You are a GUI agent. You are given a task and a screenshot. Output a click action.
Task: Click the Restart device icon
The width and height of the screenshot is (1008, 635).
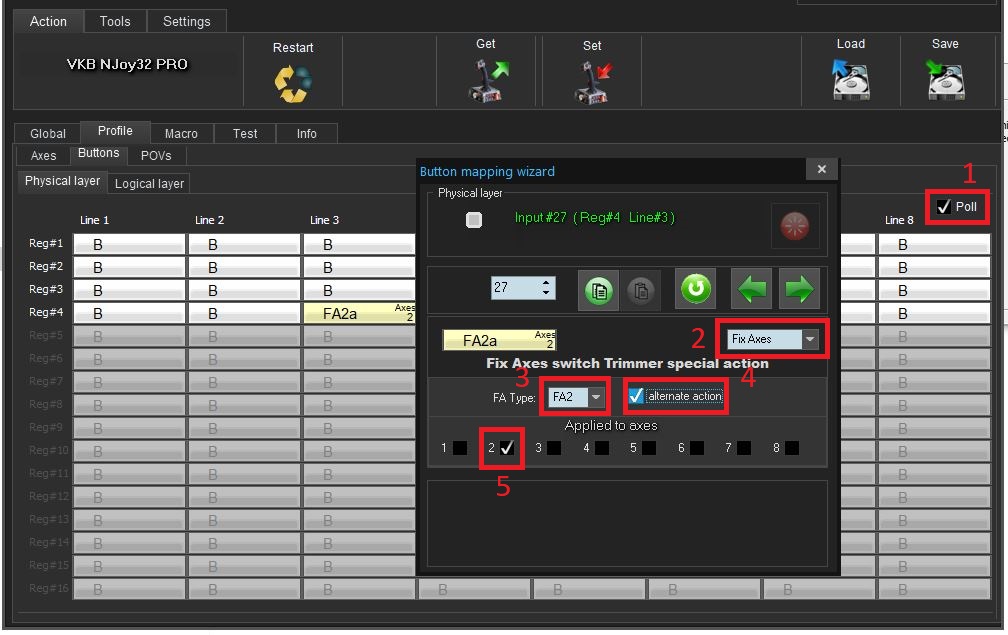[x=293, y=83]
